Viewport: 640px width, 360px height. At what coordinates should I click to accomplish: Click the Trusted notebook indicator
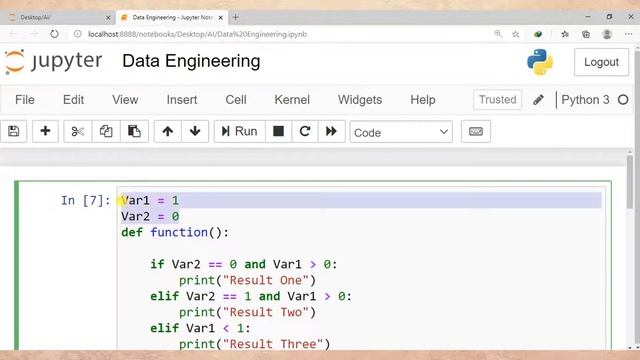click(x=498, y=100)
